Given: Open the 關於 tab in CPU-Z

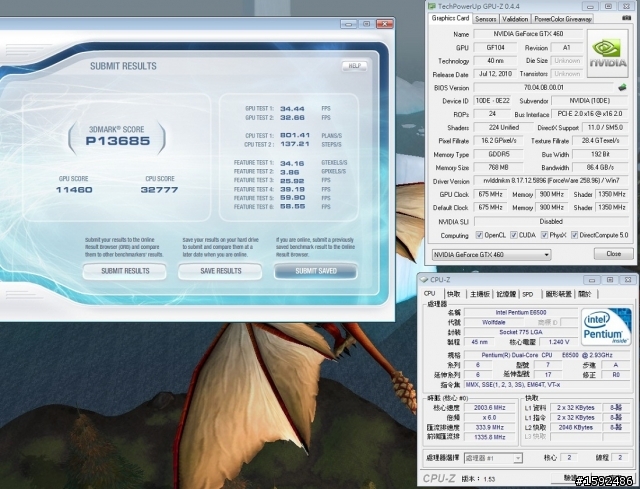Looking at the screenshot, I should 585,294.
